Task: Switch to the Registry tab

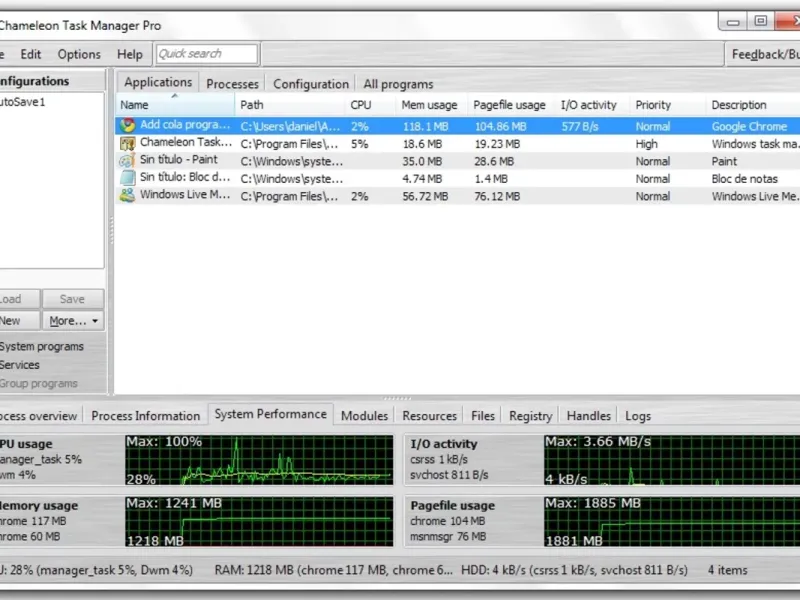Action: 531,416
